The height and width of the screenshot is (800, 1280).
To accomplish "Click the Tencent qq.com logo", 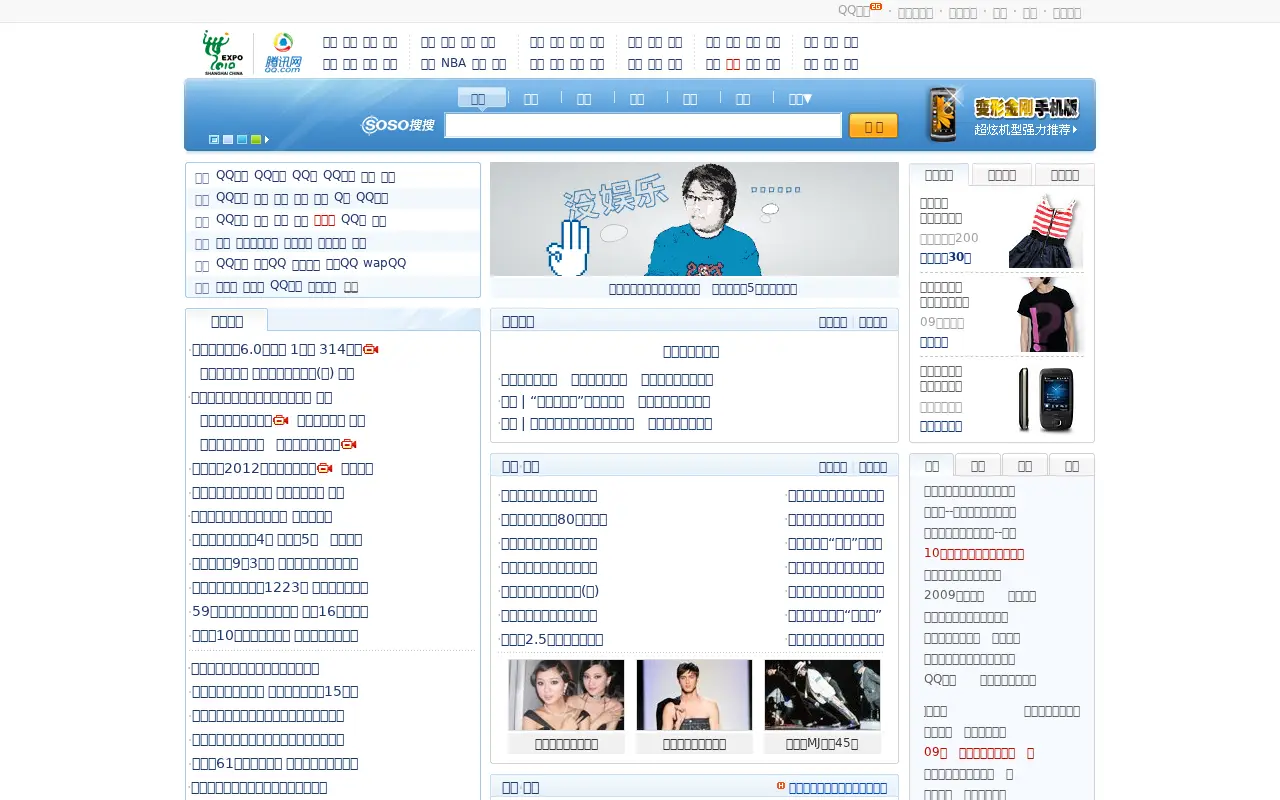I will click(x=283, y=53).
